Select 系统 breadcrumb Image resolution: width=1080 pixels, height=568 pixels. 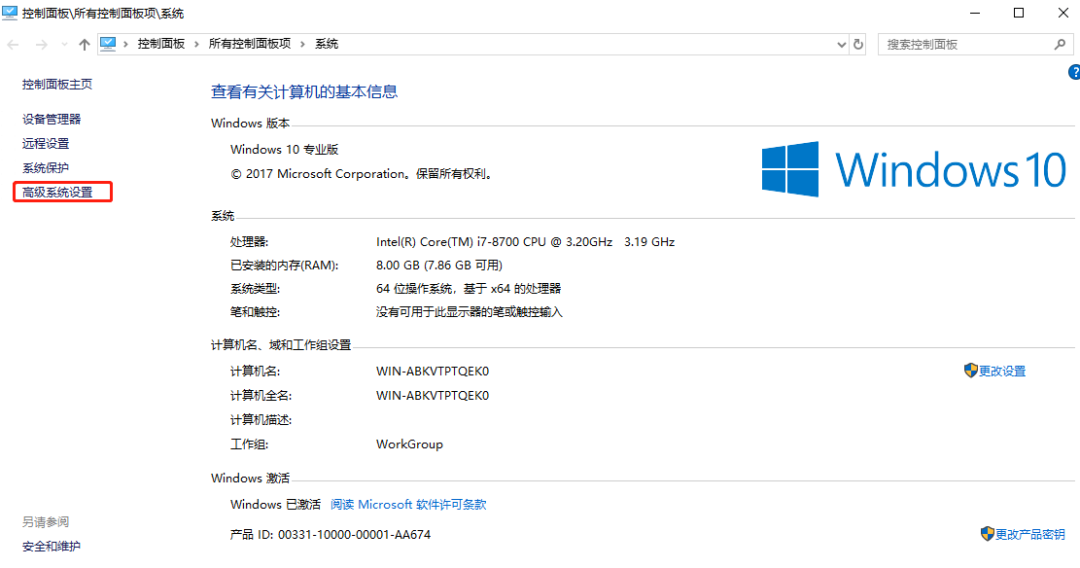(x=326, y=44)
